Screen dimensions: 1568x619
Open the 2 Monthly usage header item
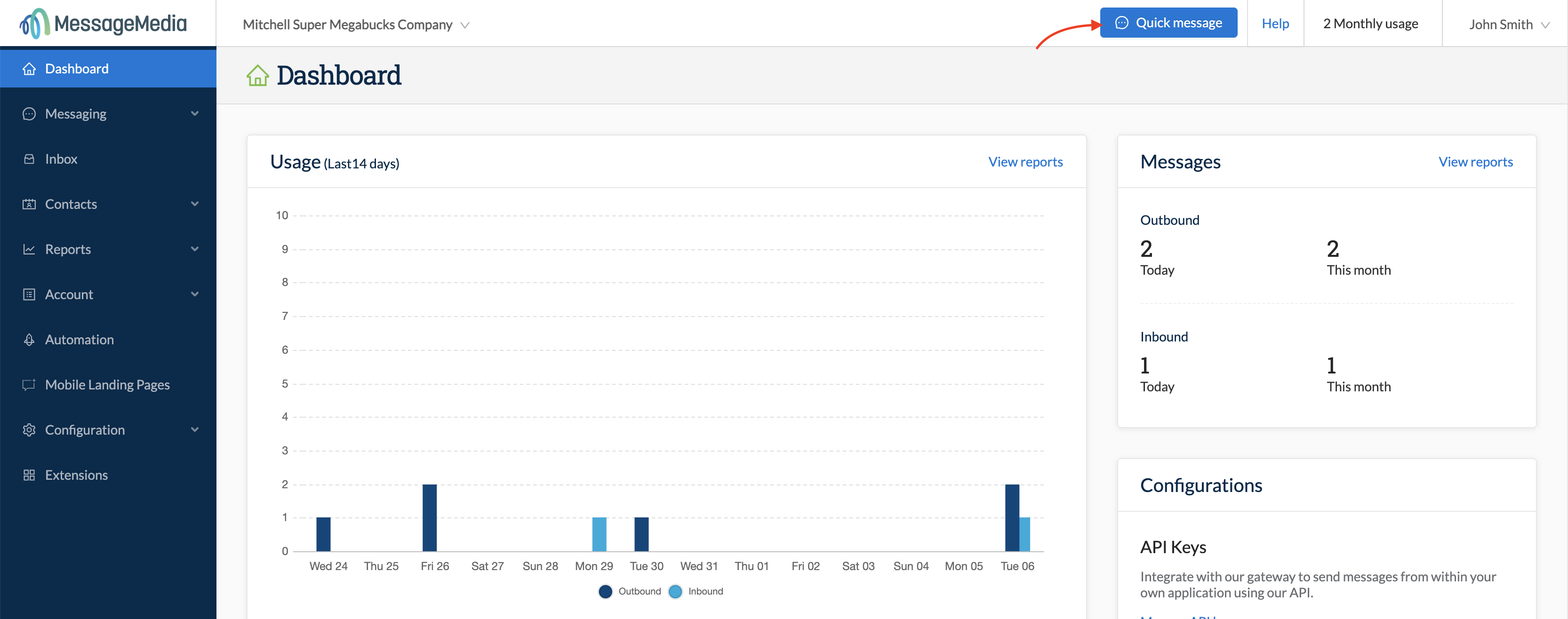(x=1370, y=24)
